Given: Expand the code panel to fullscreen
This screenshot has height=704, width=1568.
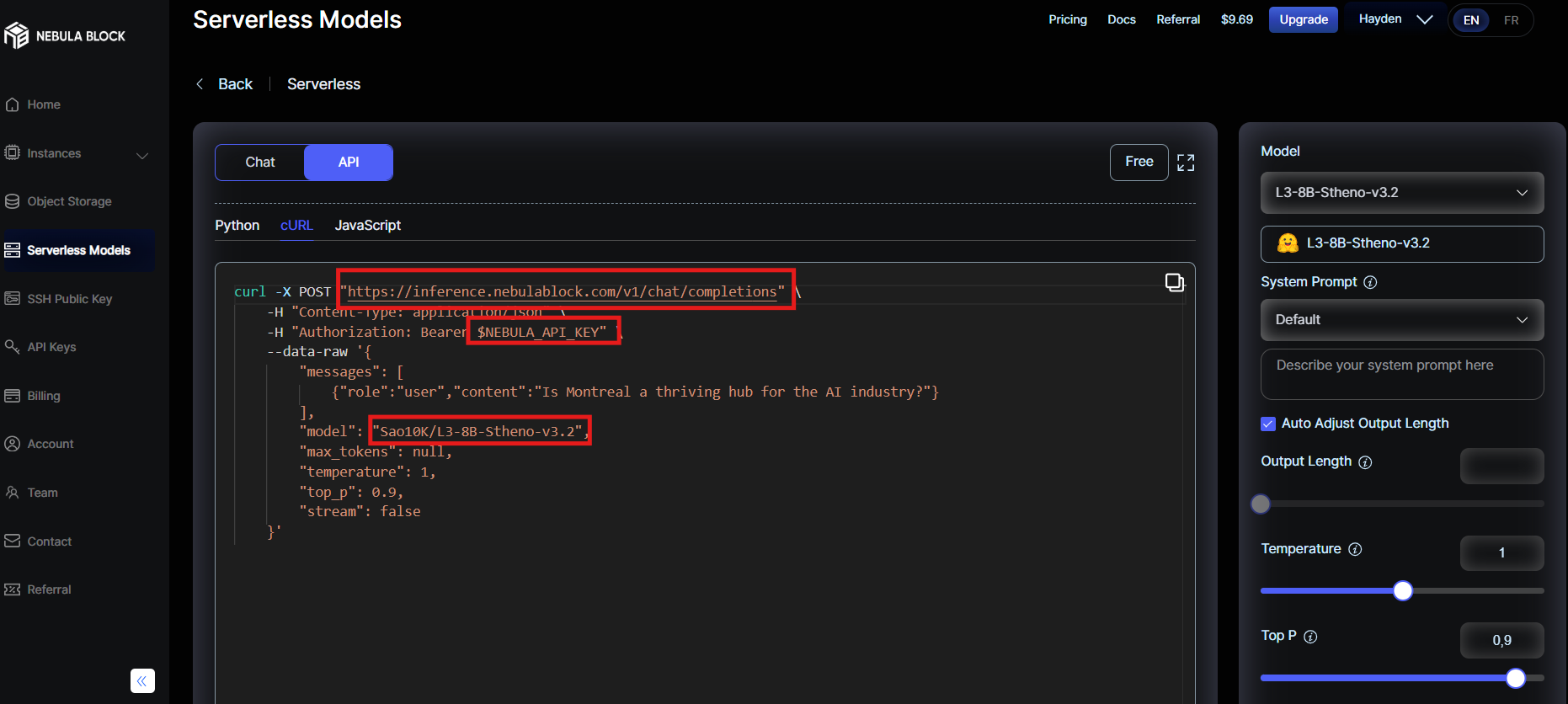Looking at the screenshot, I should tap(1186, 163).
